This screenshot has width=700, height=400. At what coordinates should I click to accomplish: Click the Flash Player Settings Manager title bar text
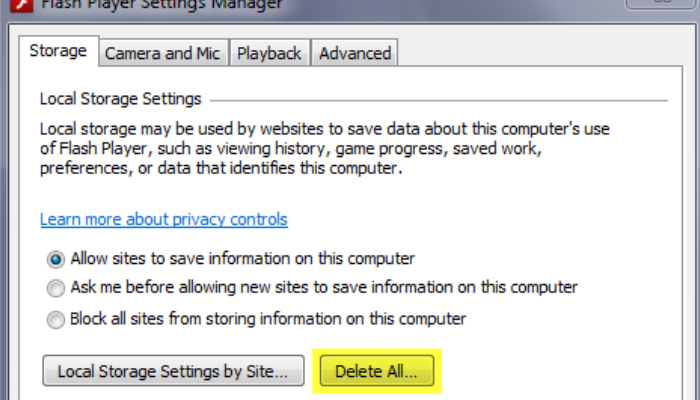click(162, 5)
